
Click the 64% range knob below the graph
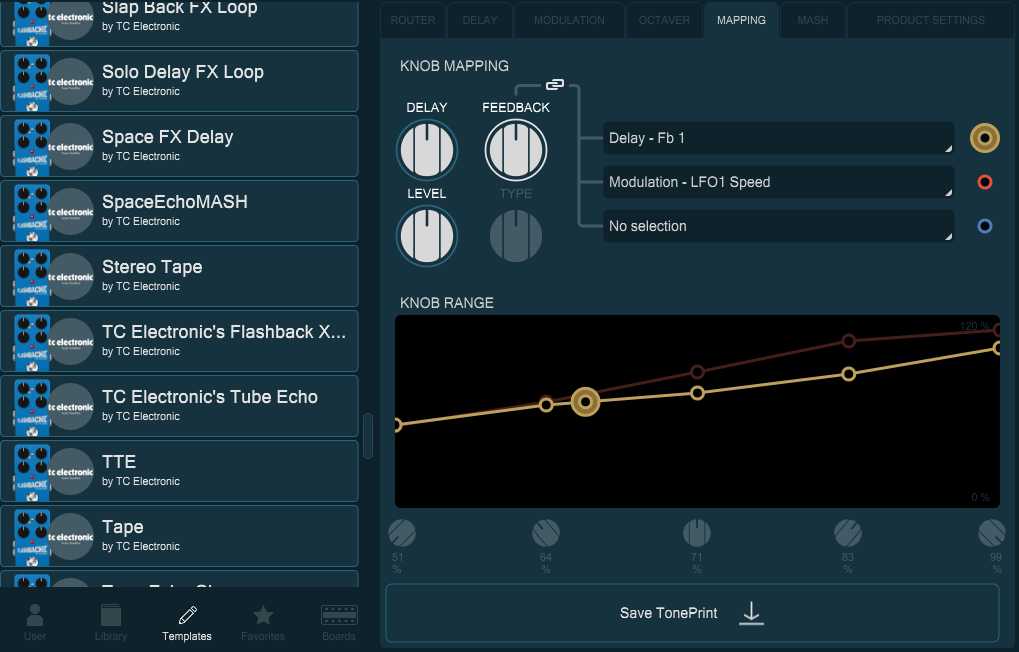point(546,534)
